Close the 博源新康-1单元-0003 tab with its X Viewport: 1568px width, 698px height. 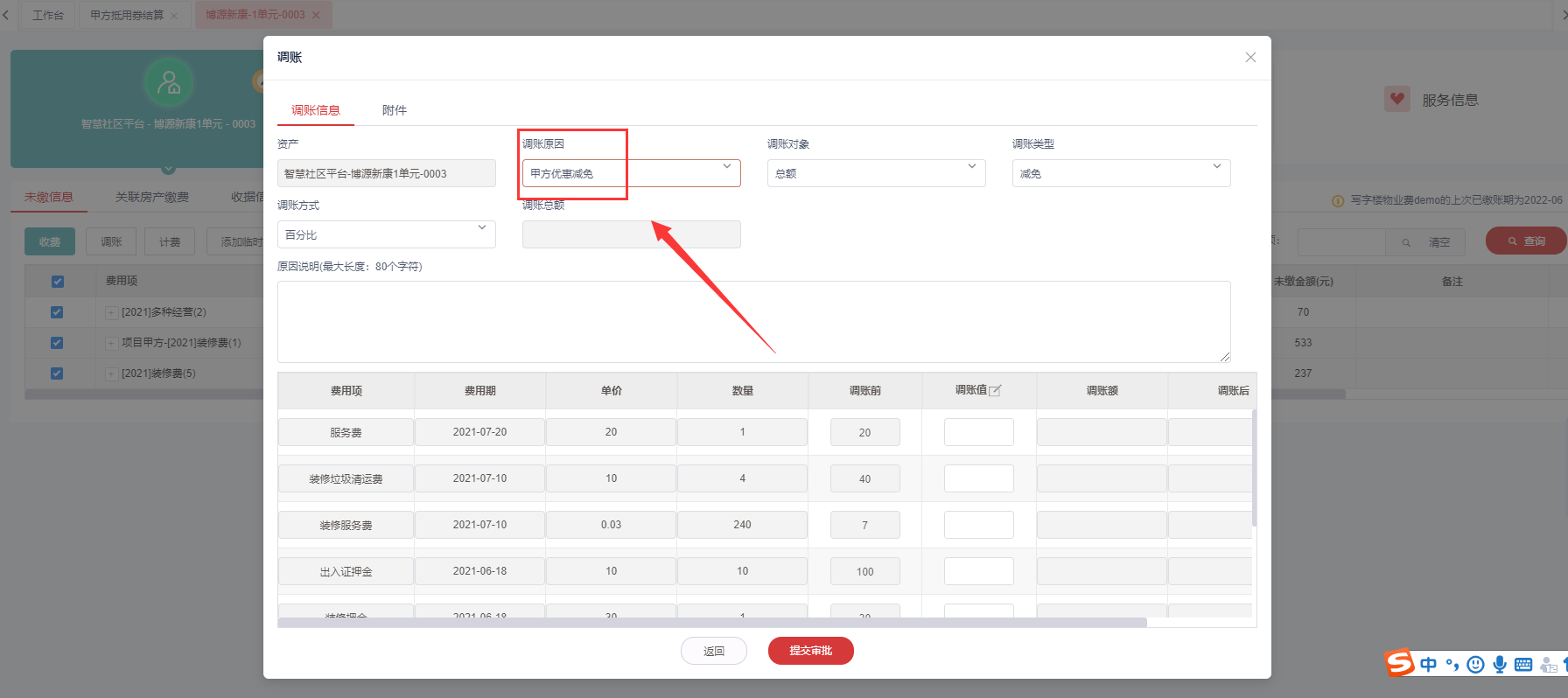point(316,15)
